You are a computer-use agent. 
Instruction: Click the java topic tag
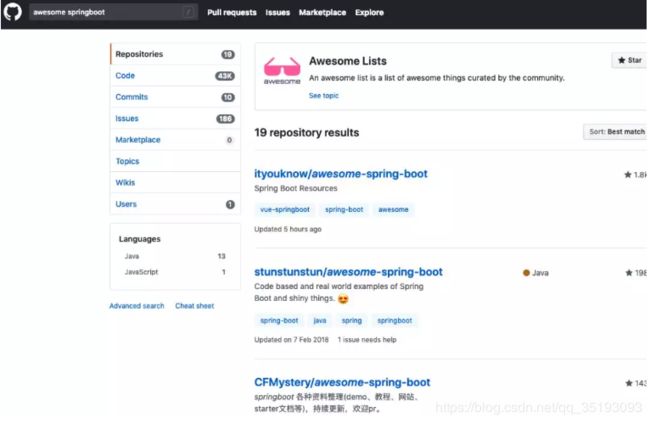(x=320, y=321)
